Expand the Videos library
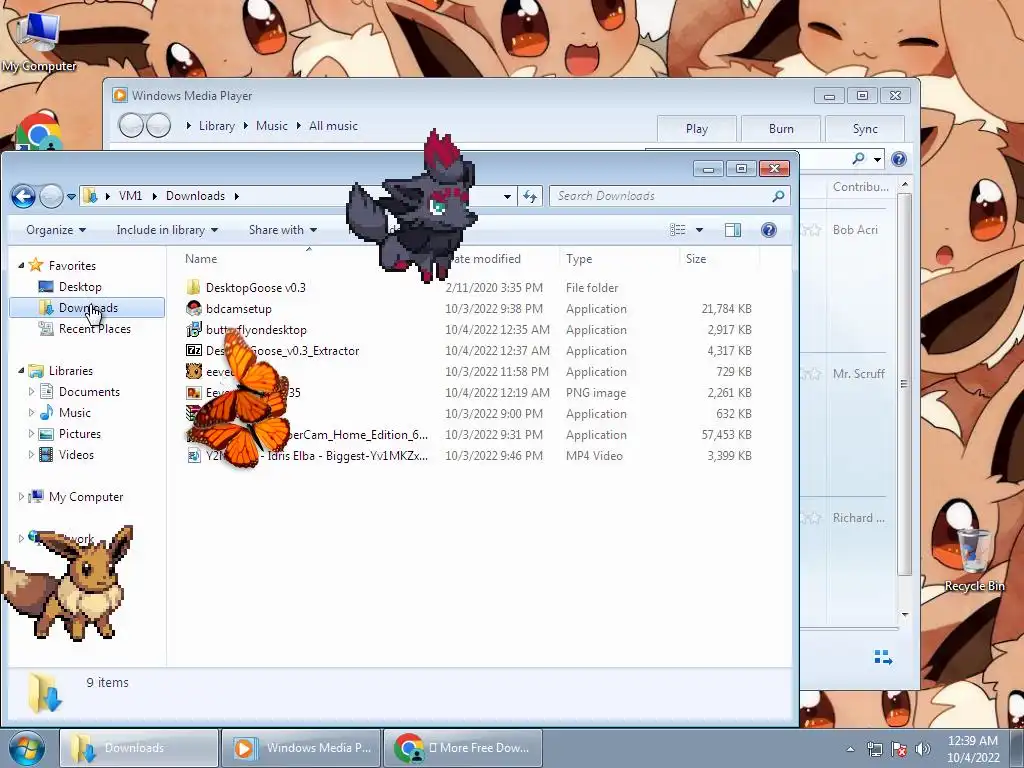The width and height of the screenshot is (1024, 768). (31, 455)
